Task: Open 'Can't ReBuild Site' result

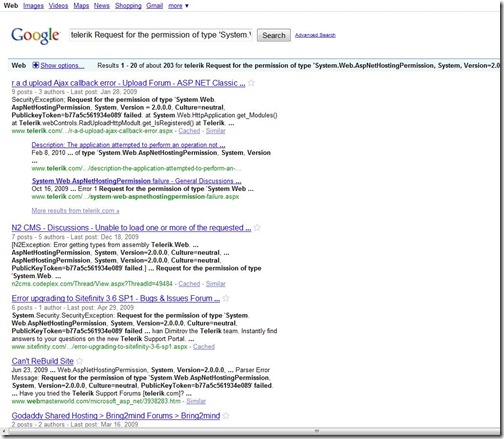Action: tap(42, 361)
